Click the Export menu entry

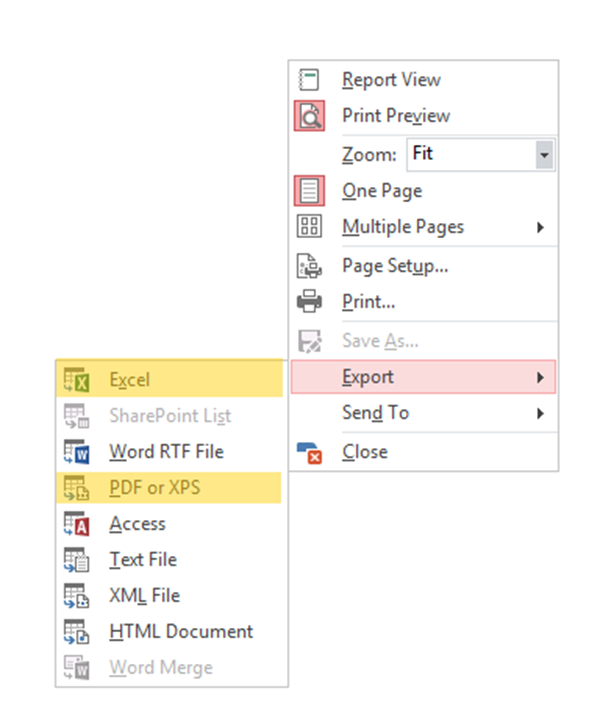(x=368, y=377)
